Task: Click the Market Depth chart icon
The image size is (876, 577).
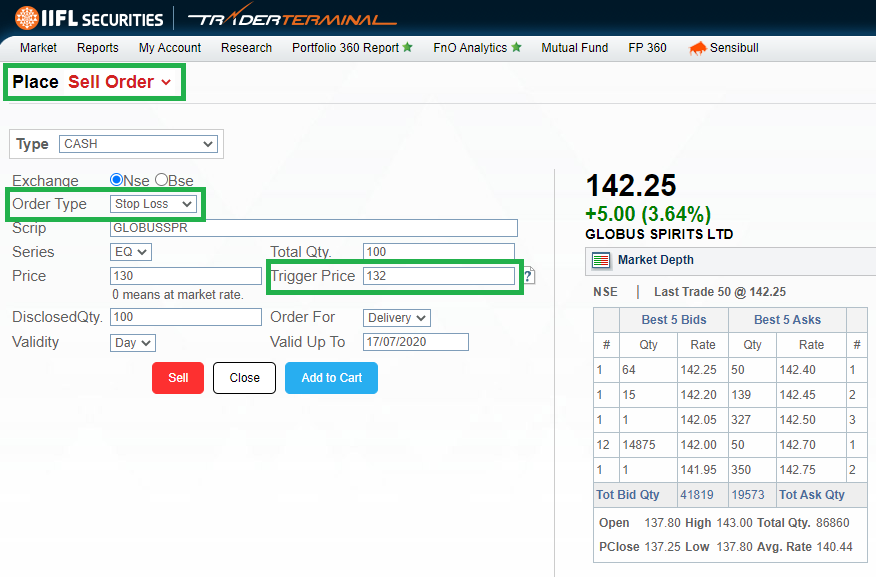Action: point(601,261)
